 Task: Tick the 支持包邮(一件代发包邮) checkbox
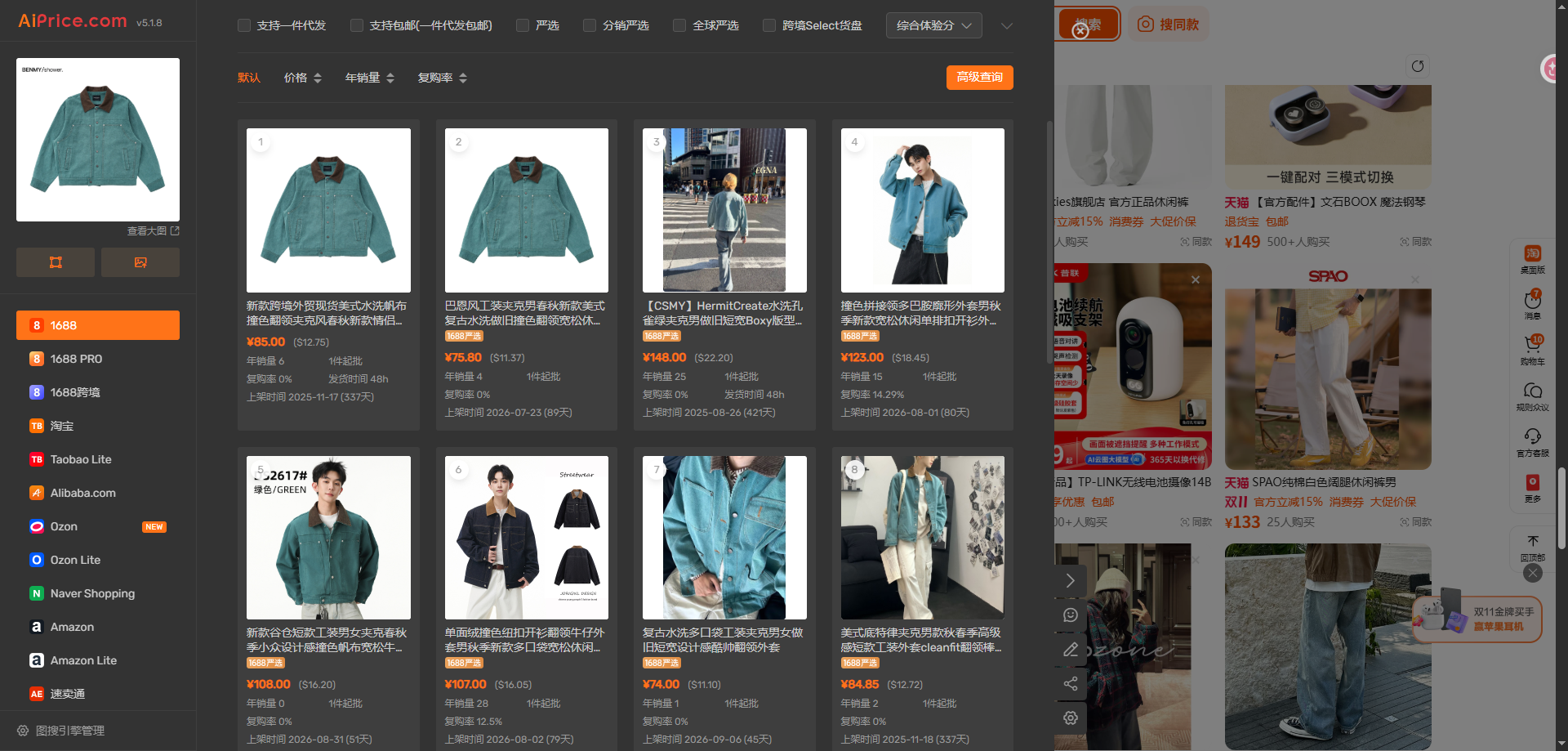click(357, 25)
